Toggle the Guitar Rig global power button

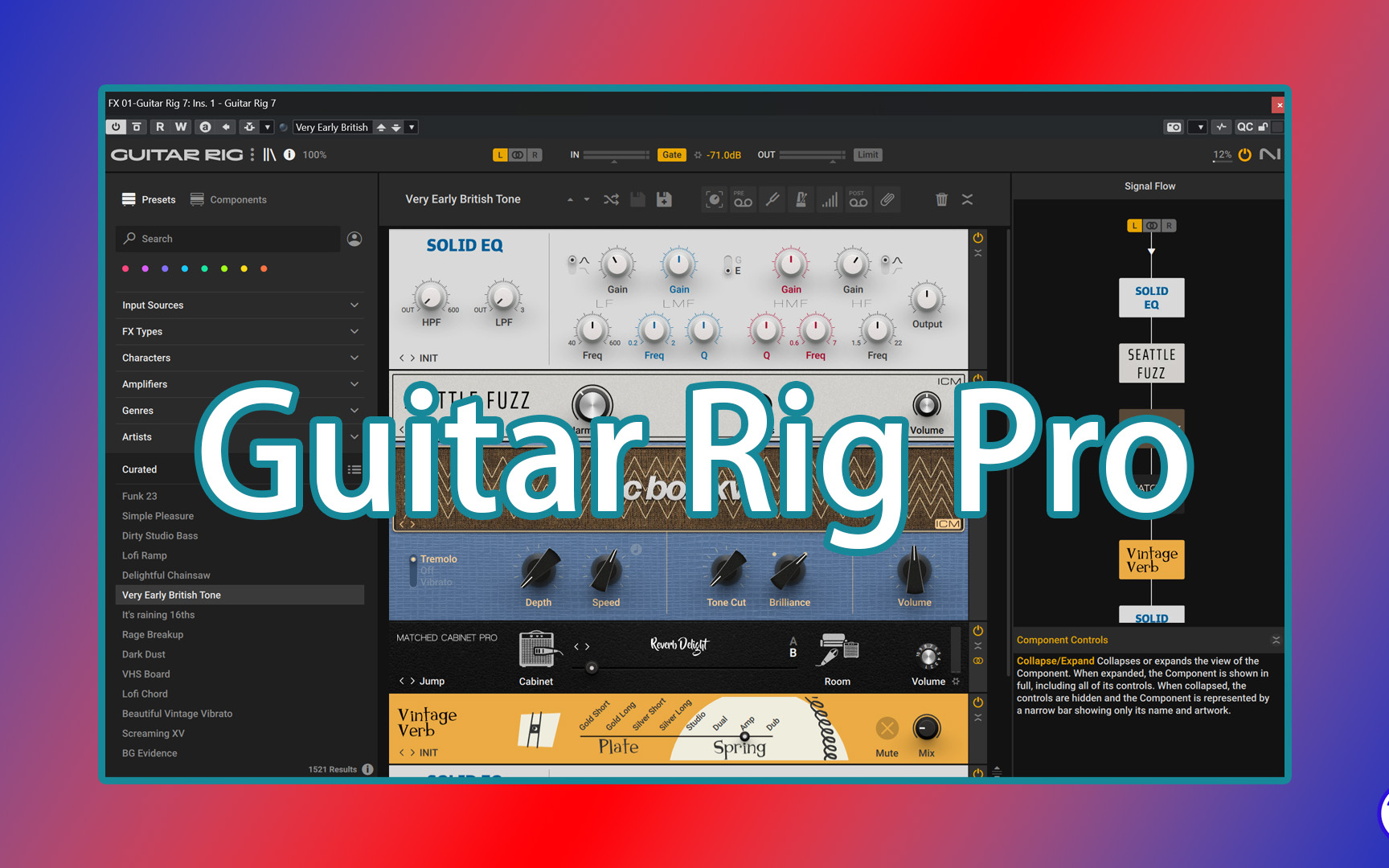pos(1245,154)
